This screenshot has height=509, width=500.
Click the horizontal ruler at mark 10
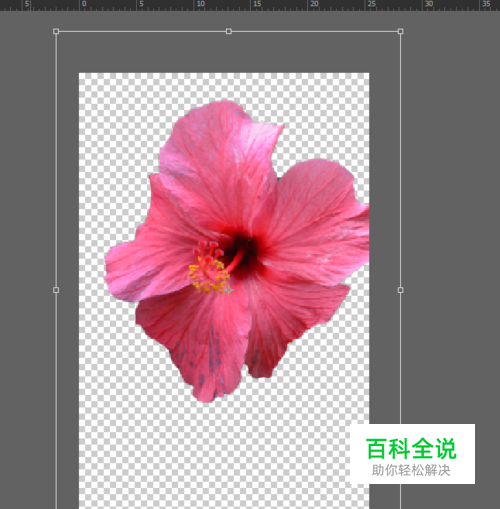[x=200, y=4]
